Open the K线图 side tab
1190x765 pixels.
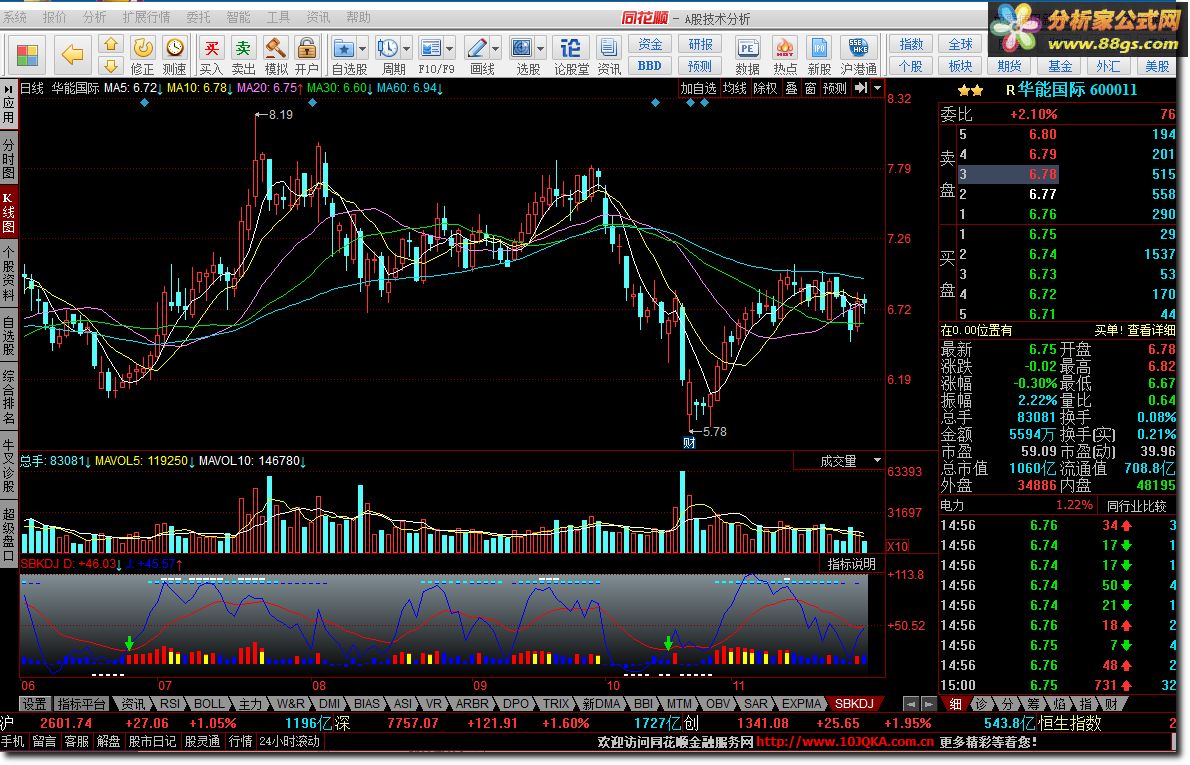8,212
